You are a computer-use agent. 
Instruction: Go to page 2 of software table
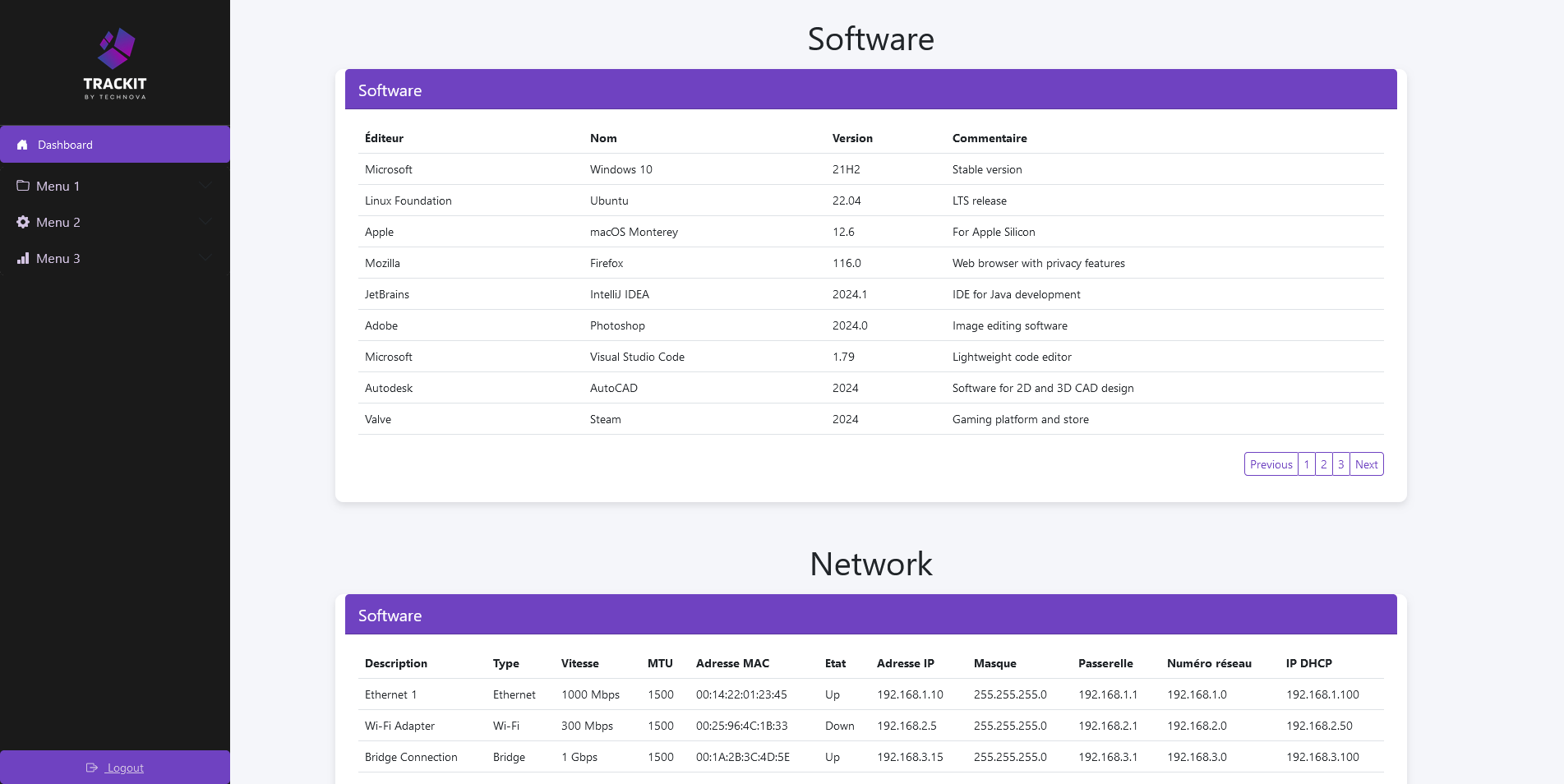1324,464
